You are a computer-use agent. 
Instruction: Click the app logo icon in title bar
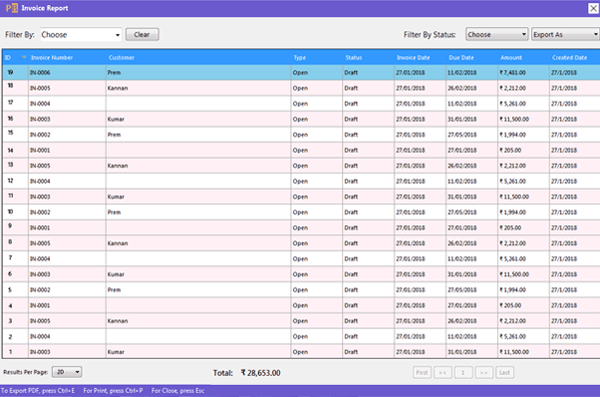pyautogui.click(x=12, y=8)
